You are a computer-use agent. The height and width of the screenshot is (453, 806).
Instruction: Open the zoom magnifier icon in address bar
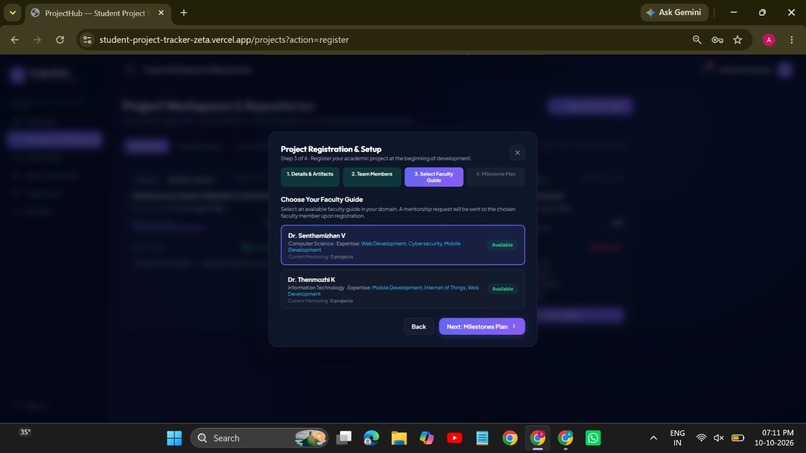697,40
